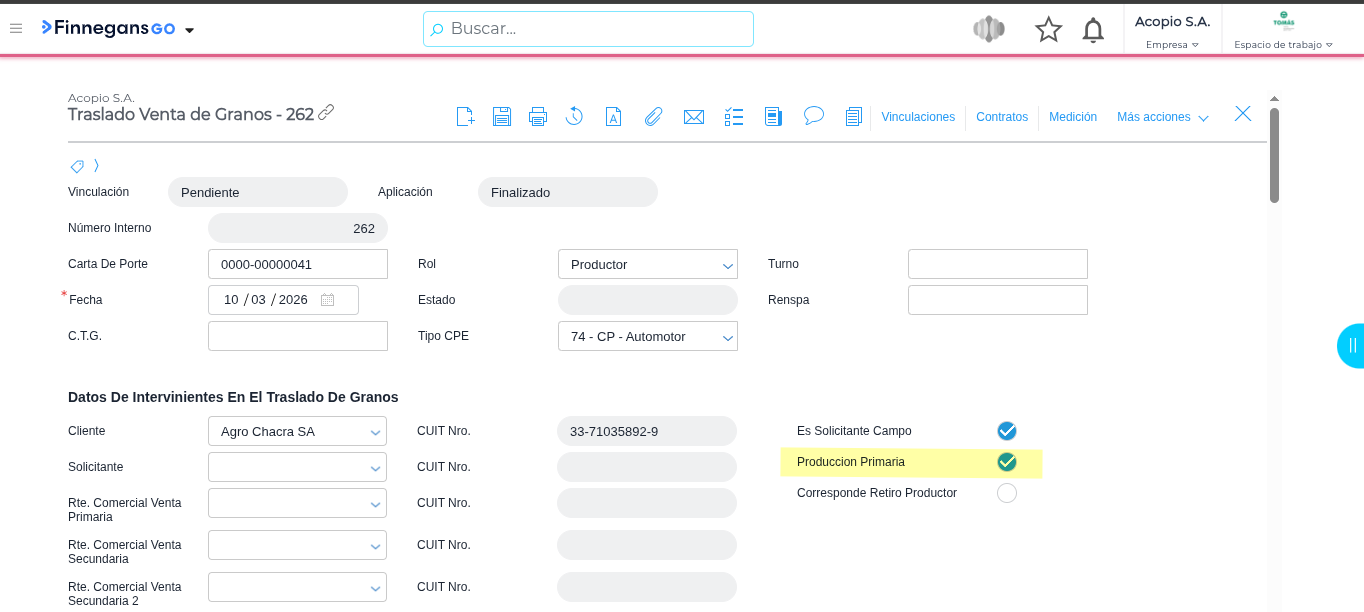The height and width of the screenshot is (612, 1364).
Task: Send document by email envelope icon
Action: coord(694,117)
